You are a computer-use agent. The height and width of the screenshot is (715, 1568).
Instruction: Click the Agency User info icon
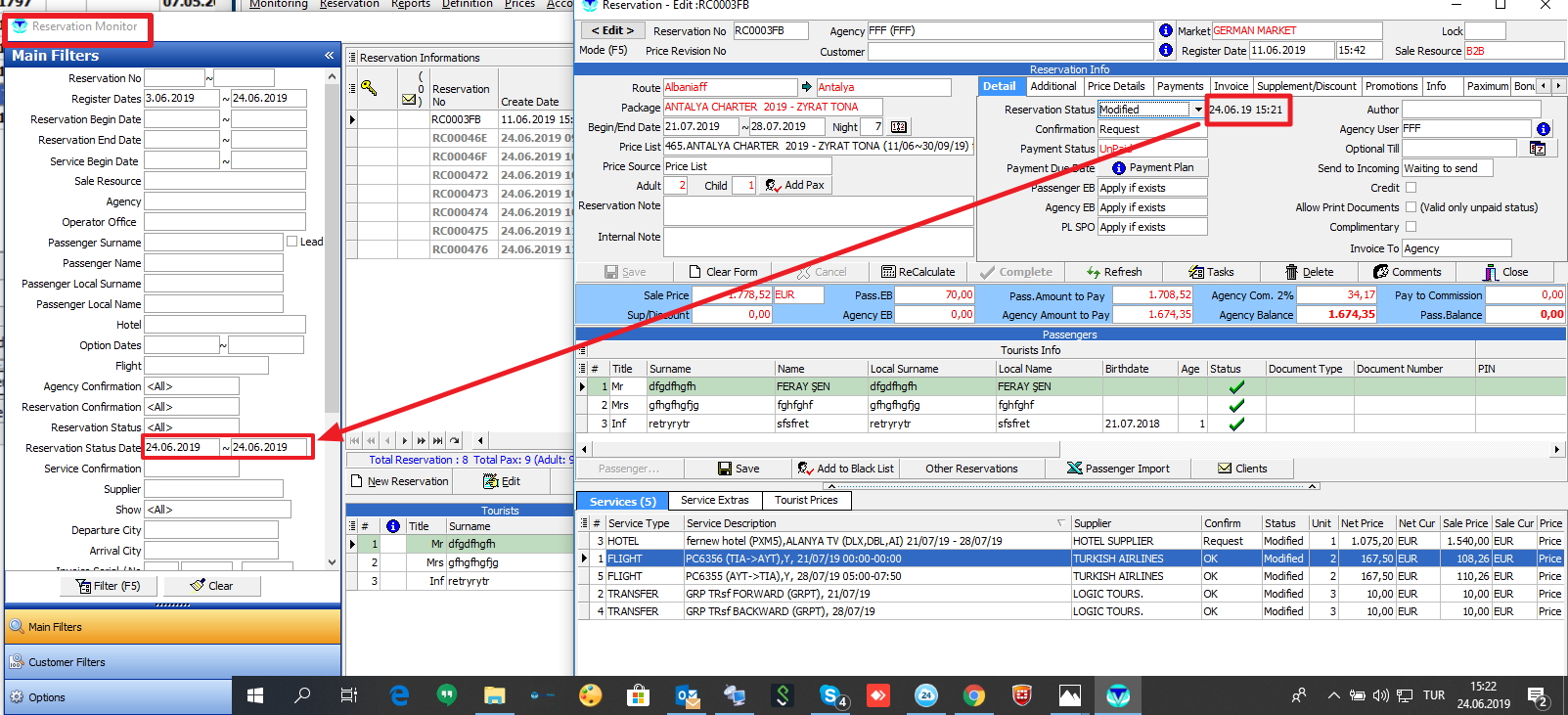tap(1543, 129)
